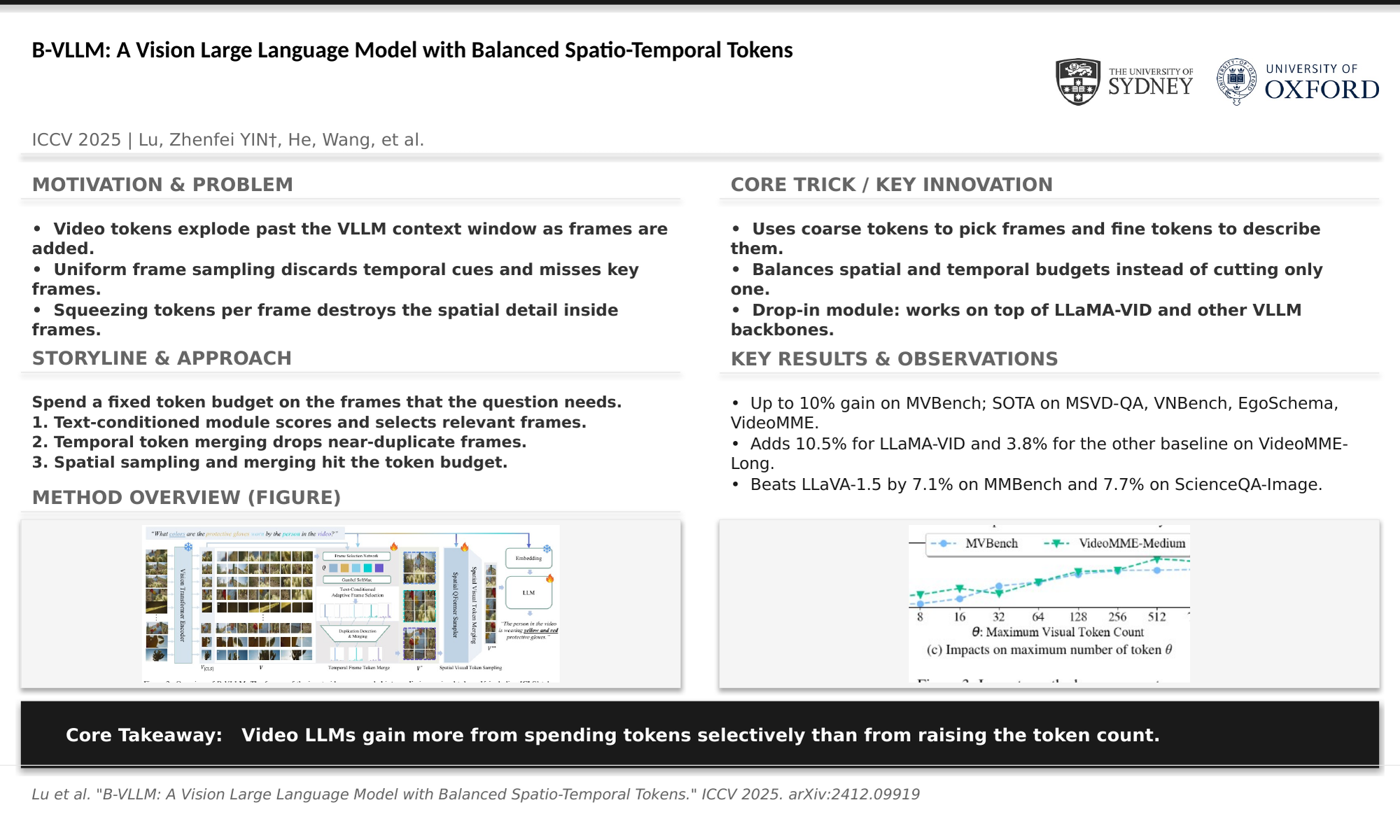Viewport: 1400px width, 840px height.
Task: Click the 128 tick label on the chart axis
Action: (1078, 617)
